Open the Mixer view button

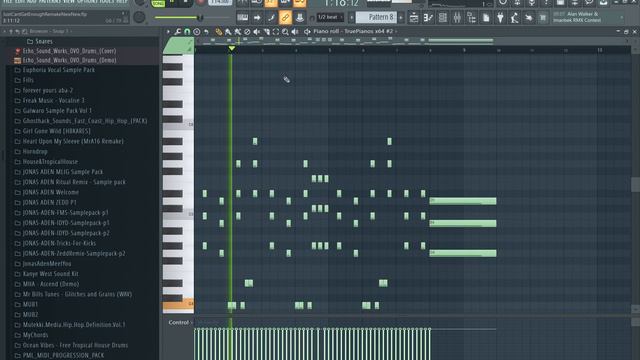click(x=457, y=18)
